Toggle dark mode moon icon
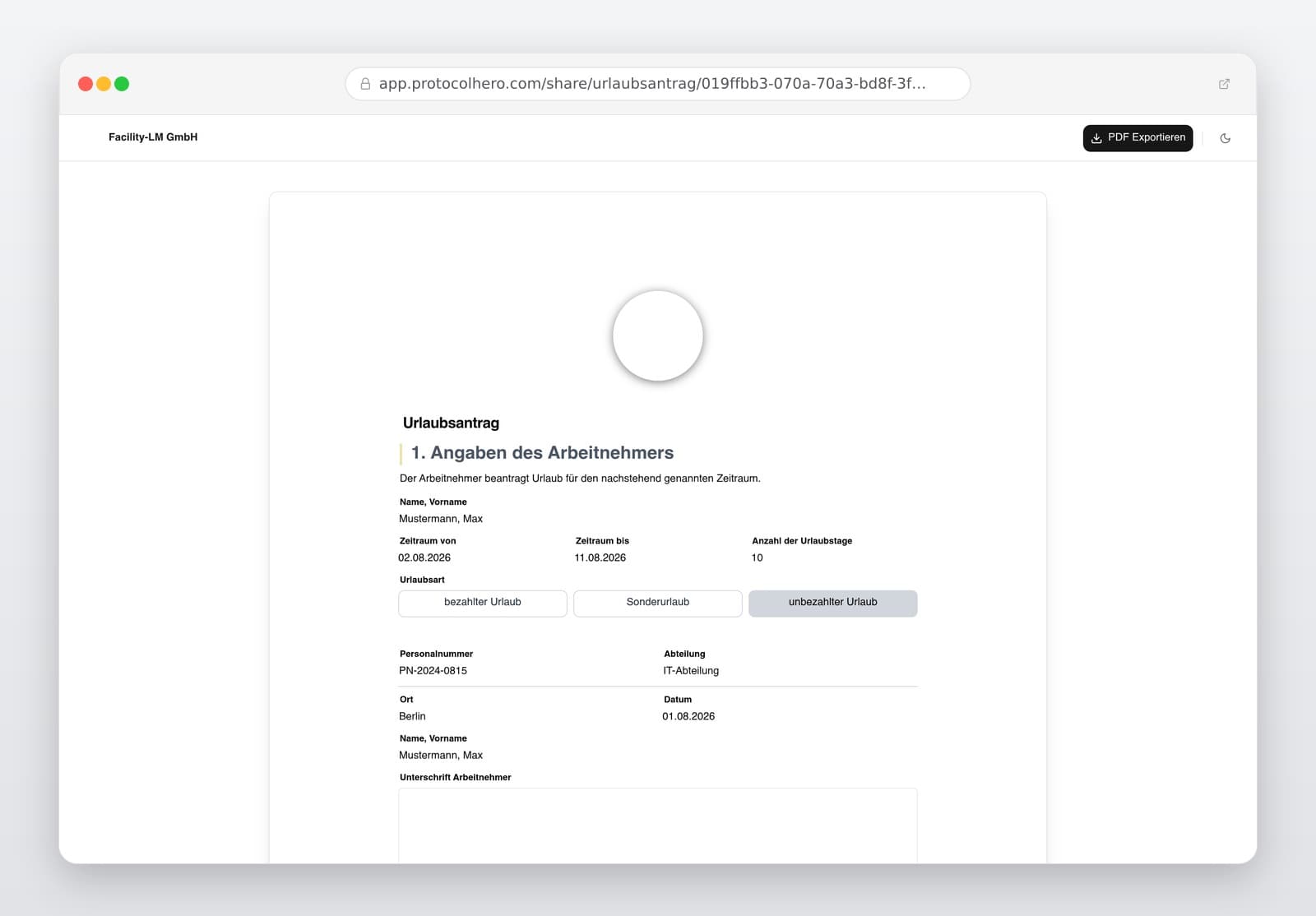Screen dimensions: 1316x916 tap(1225, 138)
